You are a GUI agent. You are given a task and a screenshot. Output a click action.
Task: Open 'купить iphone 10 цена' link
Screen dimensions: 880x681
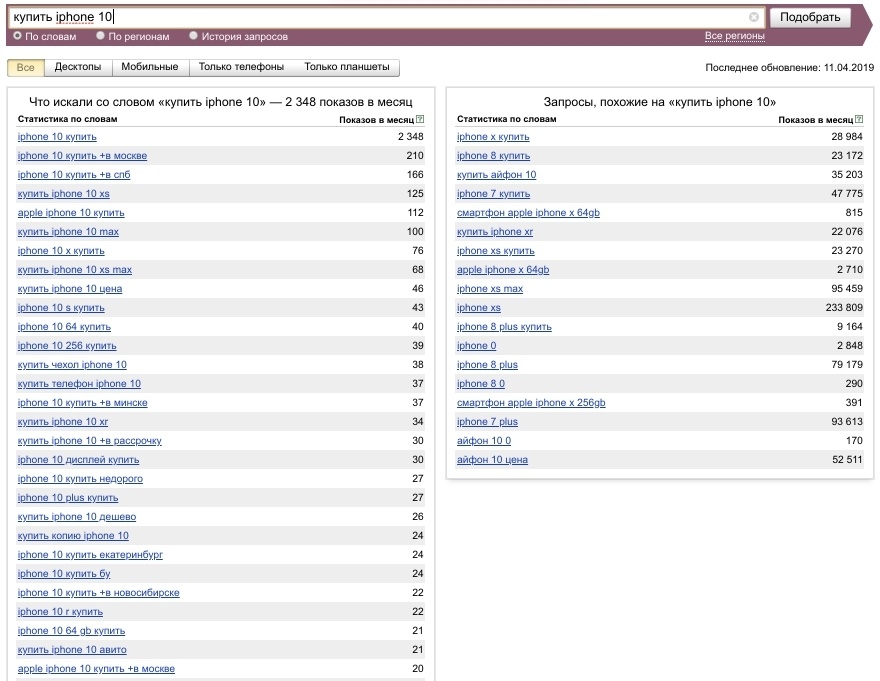pyautogui.click(x=70, y=289)
